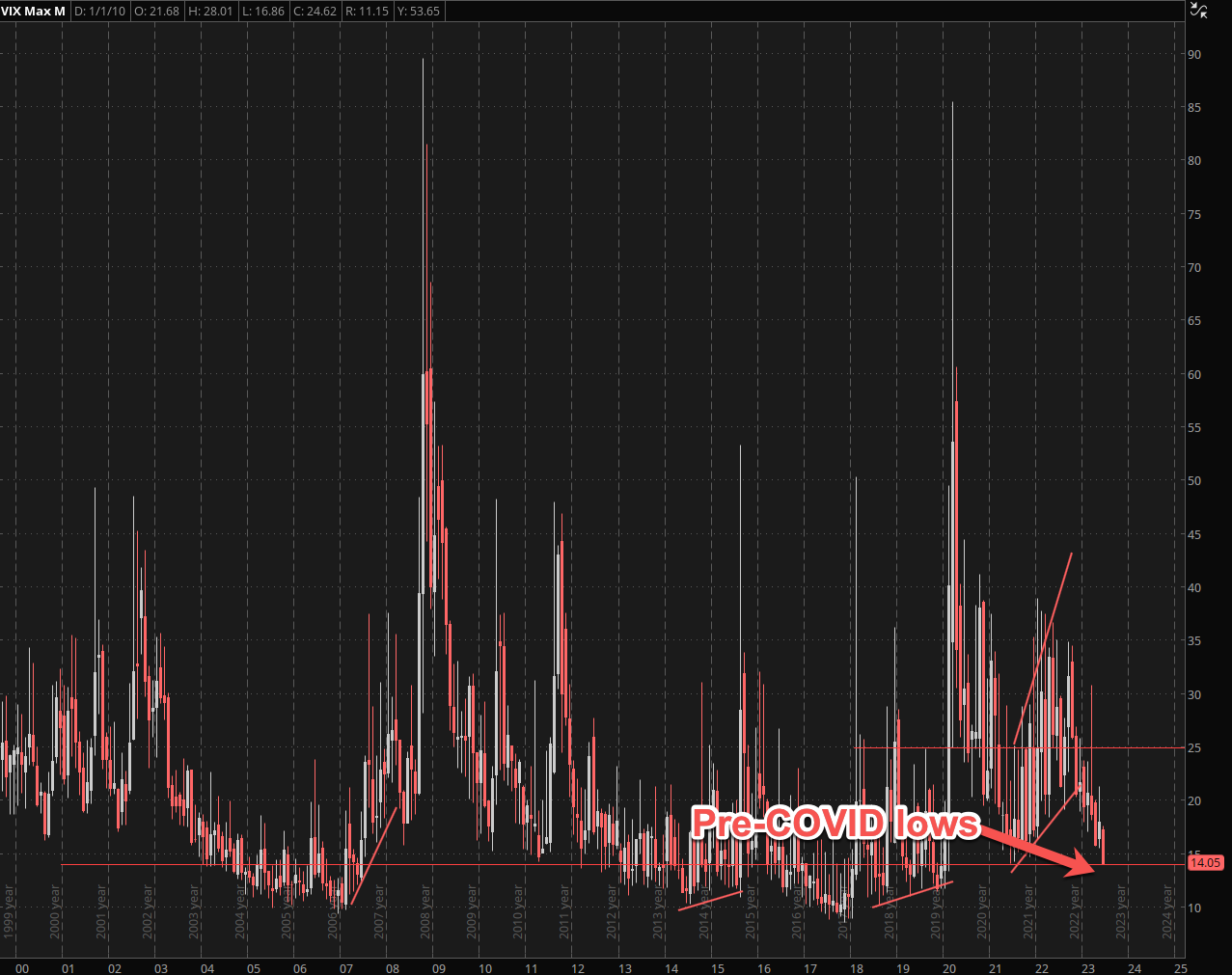Click the O: 21.68 open value
The image size is (1232, 975).
tap(157, 12)
